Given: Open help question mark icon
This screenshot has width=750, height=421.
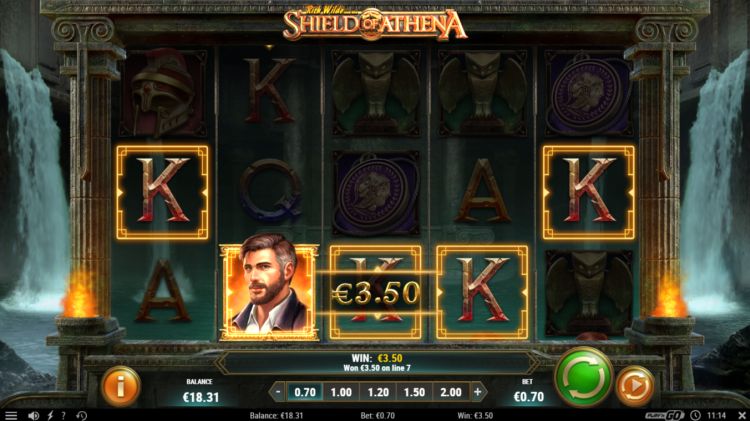Looking at the screenshot, I should pyautogui.click(x=63, y=416).
